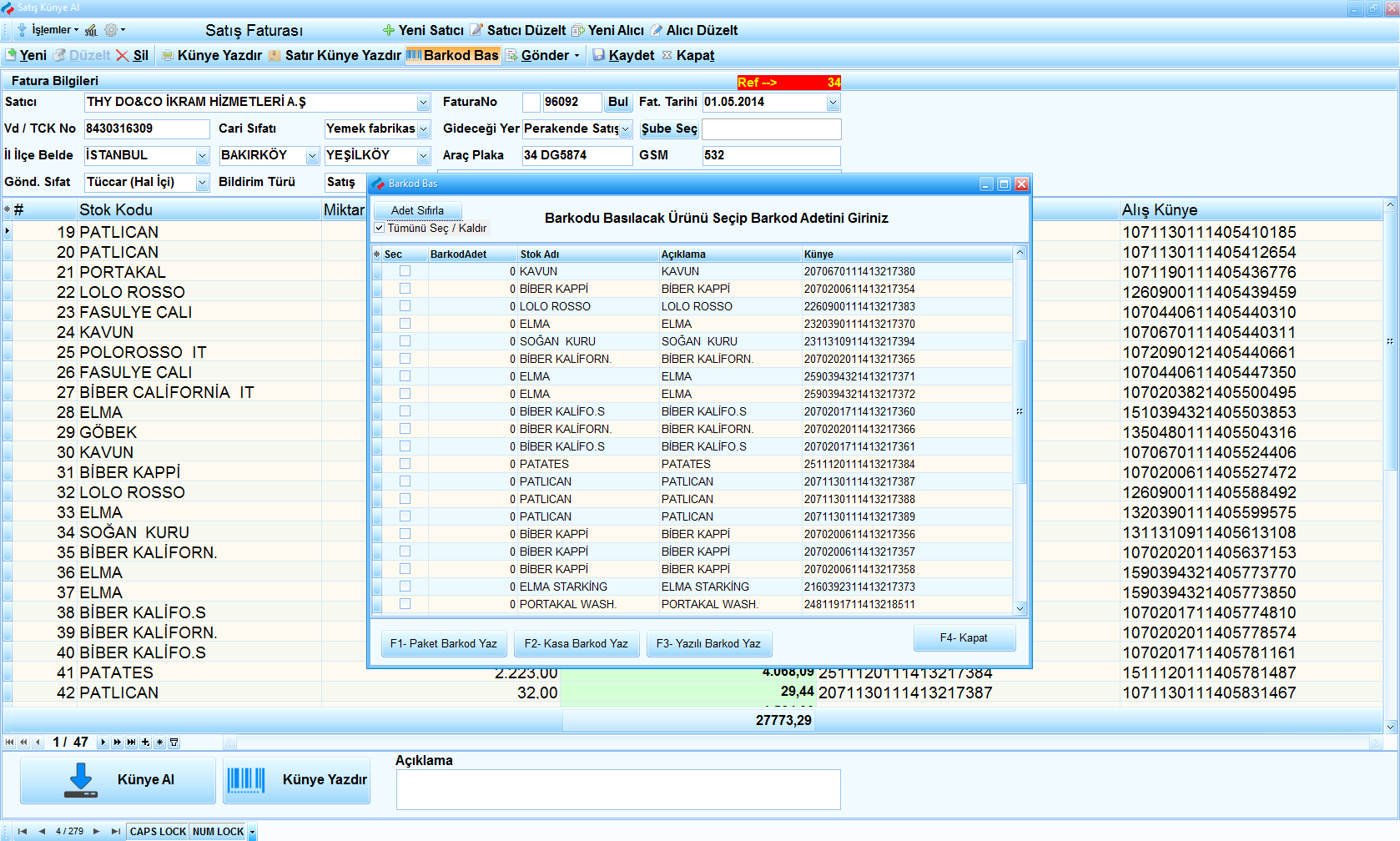
Task: Go to previous page in grid navigator
Action: click(23, 742)
